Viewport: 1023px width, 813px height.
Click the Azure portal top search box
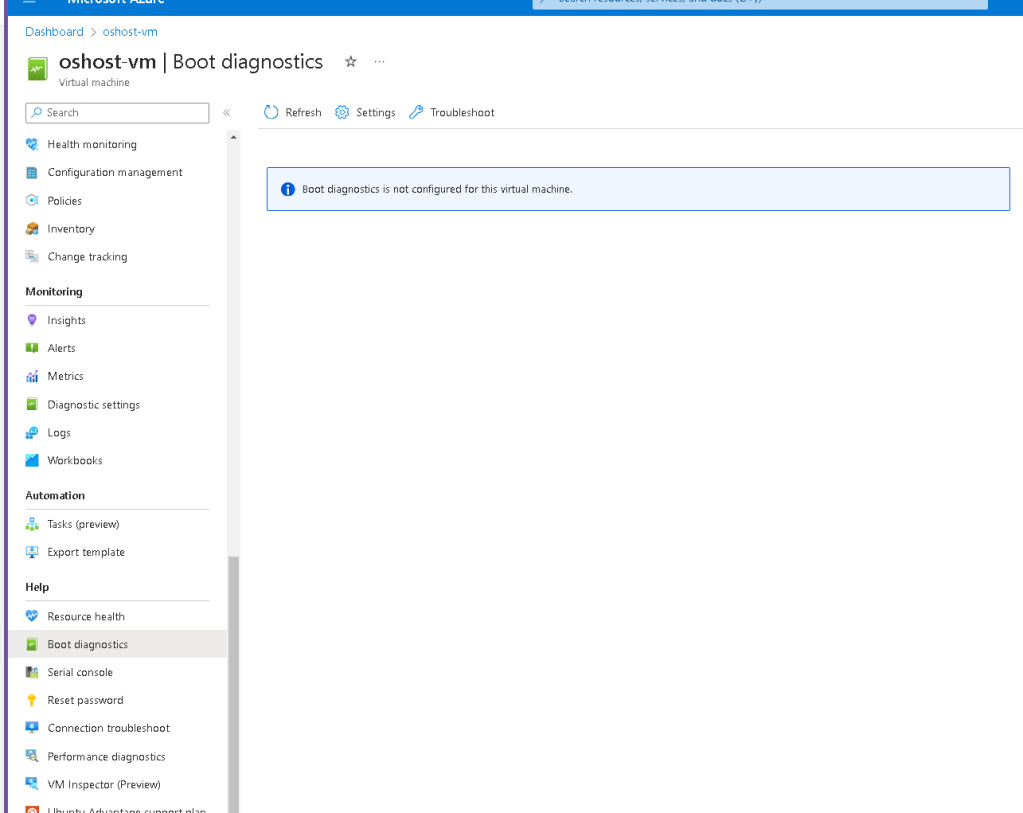(760, 4)
